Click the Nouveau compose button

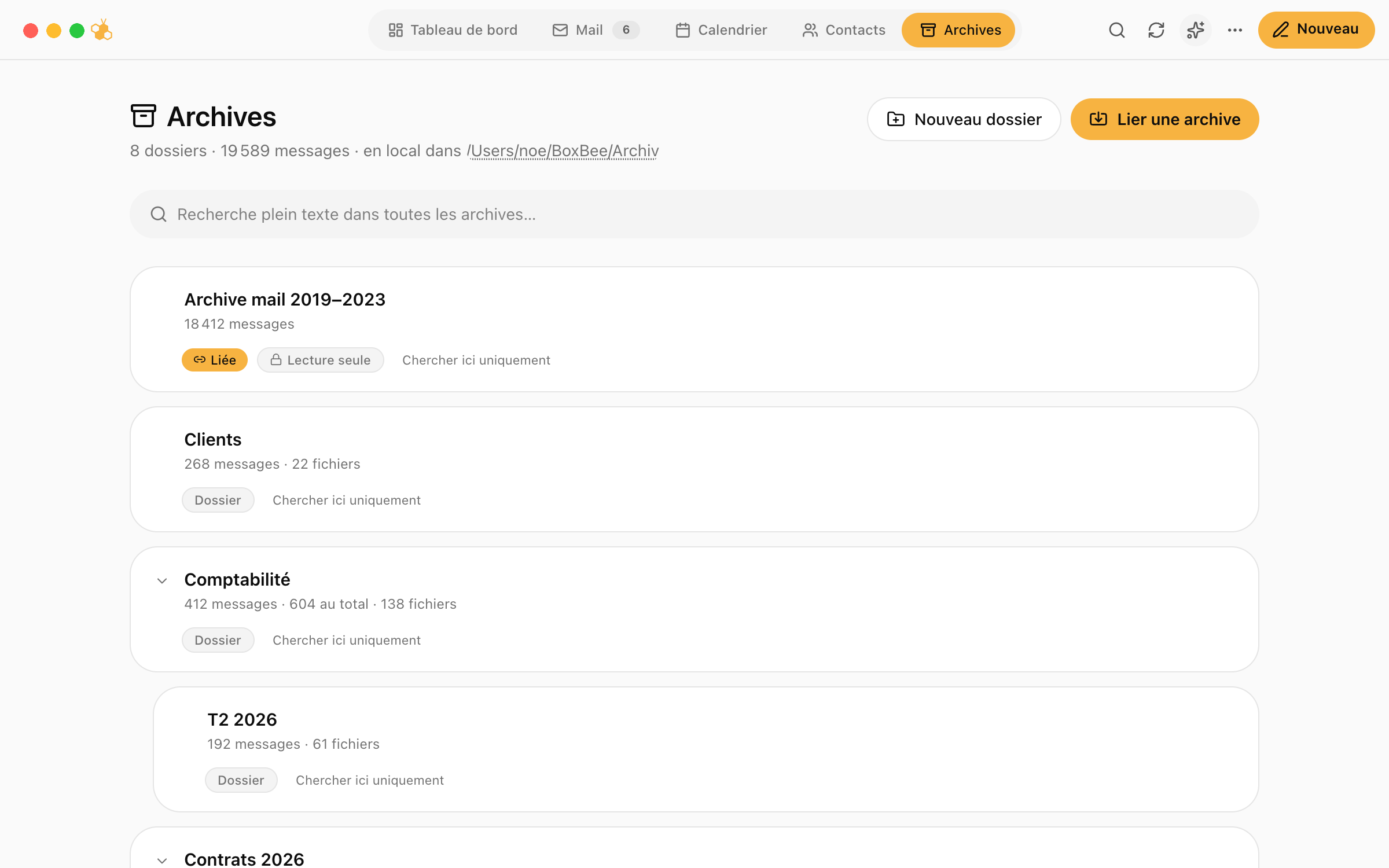tap(1316, 30)
